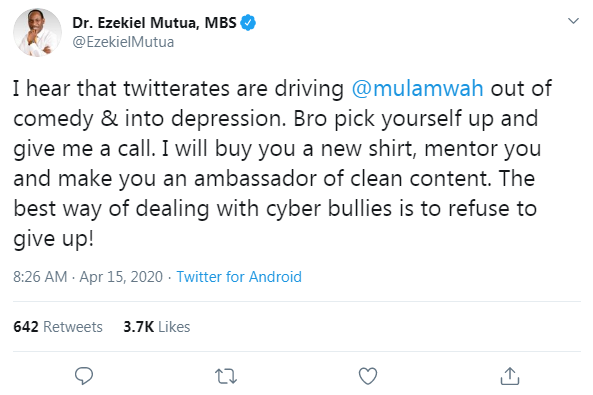593x395 pixels.
Task: Open the @EzekielMutua handle link
Action: pos(123,42)
